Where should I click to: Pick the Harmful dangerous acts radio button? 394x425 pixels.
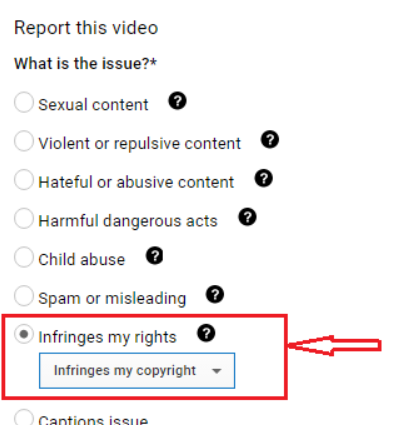pyautogui.click(x=24, y=218)
